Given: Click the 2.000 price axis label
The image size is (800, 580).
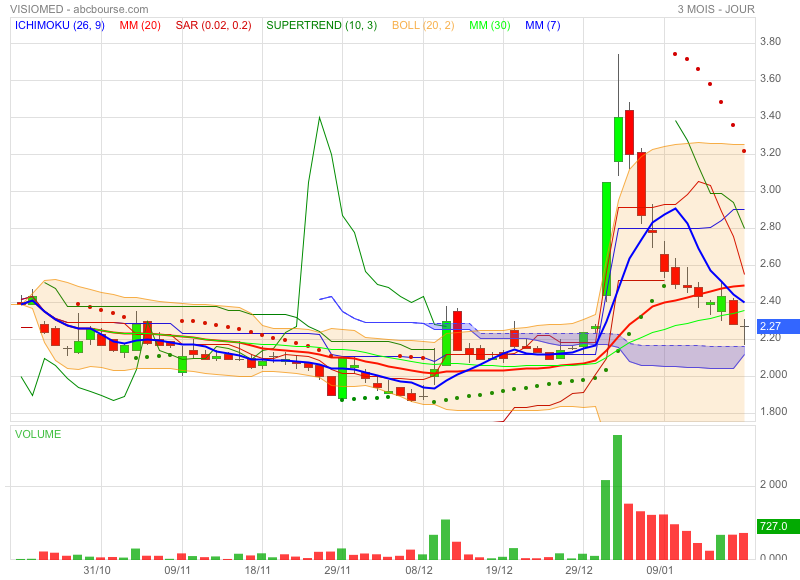Looking at the screenshot, I should (x=773, y=374).
